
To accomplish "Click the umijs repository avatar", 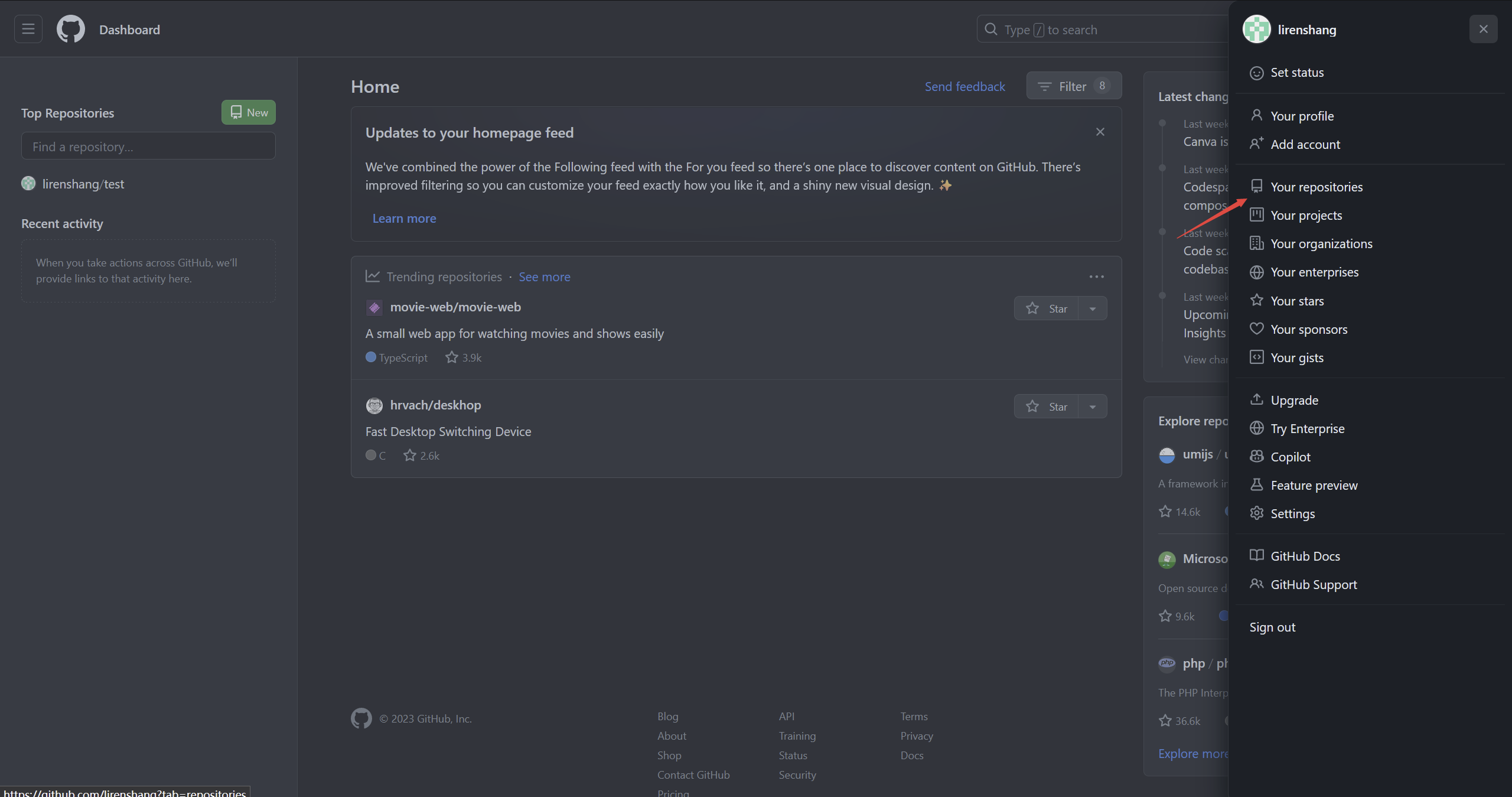I will (1166, 455).
